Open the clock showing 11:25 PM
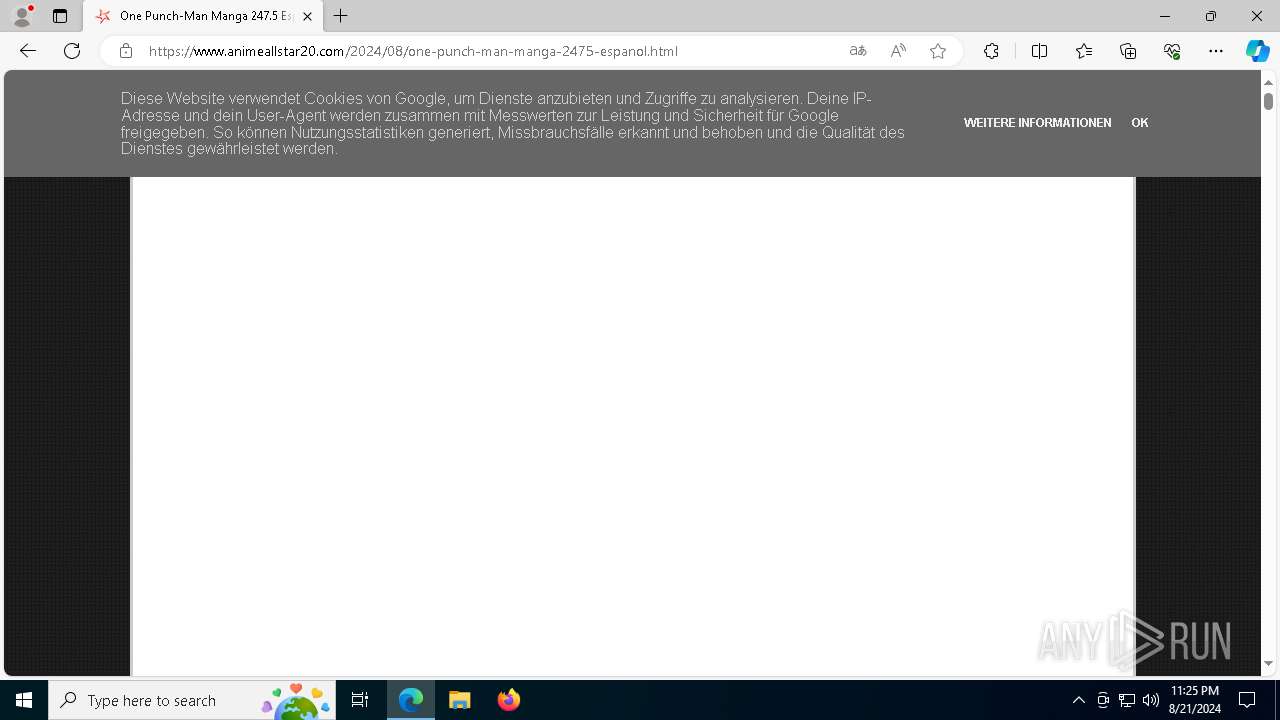This screenshot has height=720, width=1280. [1194, 700]
